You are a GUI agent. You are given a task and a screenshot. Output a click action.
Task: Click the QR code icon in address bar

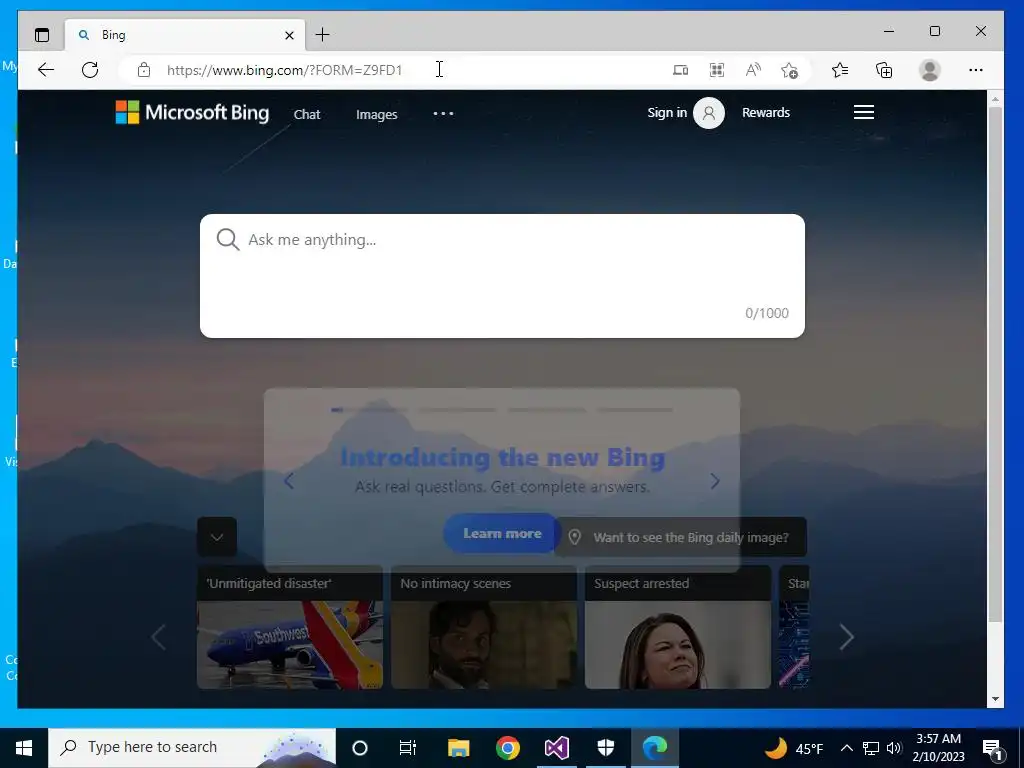pos(716,70)
